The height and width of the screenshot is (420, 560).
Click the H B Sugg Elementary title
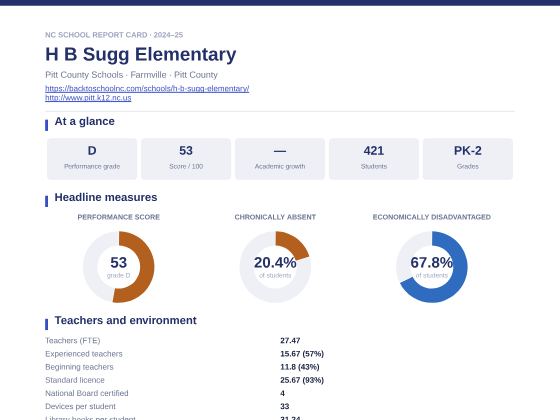click(141, 54)
